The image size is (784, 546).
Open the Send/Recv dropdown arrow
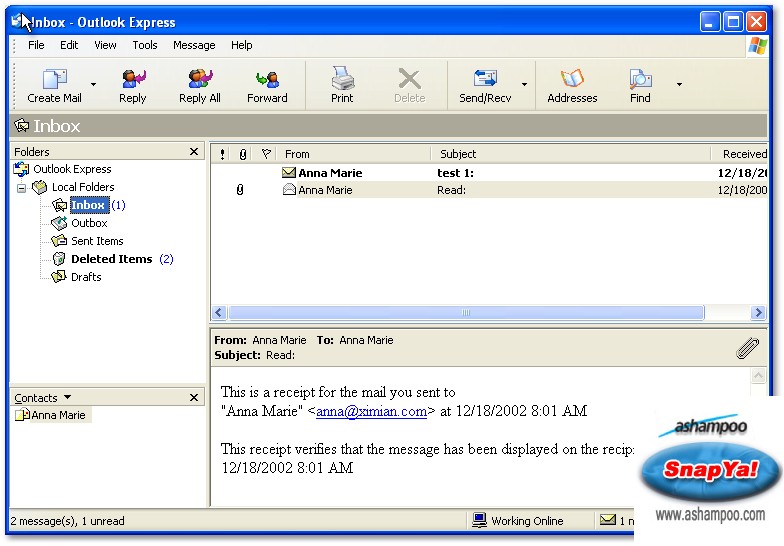[x=524, y=84]
